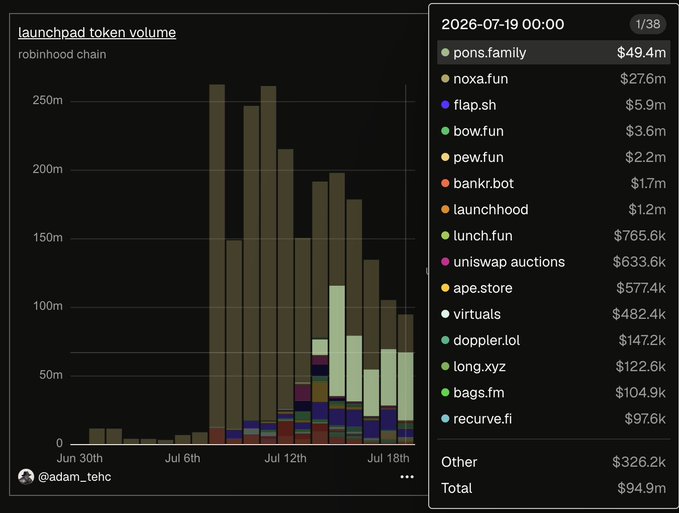Select the doppler.lol legend row
Screen dimensions: 679x513
coord(553,340)
